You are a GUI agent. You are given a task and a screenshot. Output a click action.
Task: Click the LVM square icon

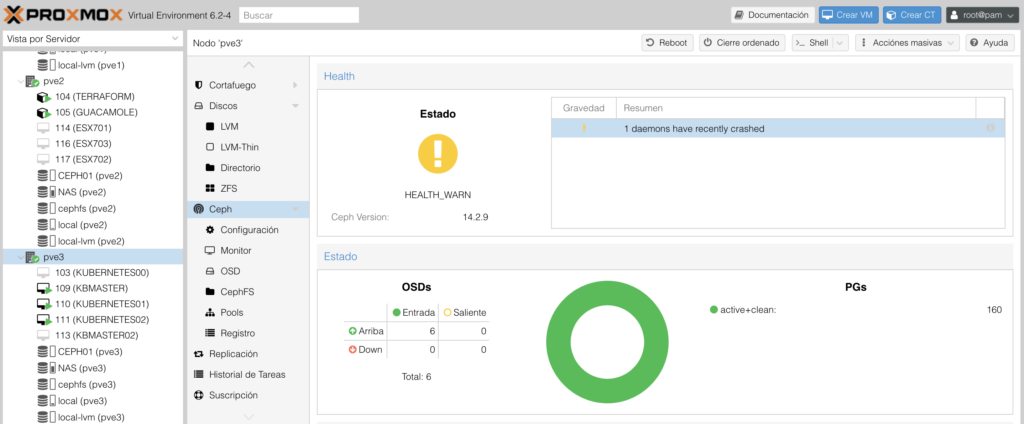210,127
